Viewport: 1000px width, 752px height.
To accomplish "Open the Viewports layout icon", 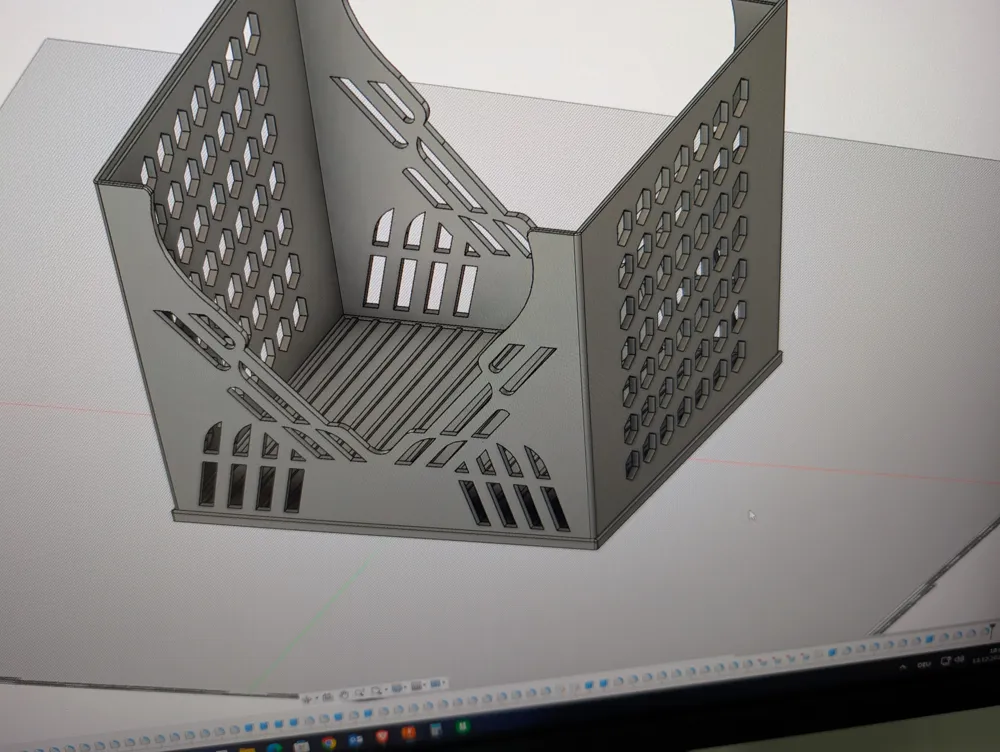I will [x=435, y=683].
